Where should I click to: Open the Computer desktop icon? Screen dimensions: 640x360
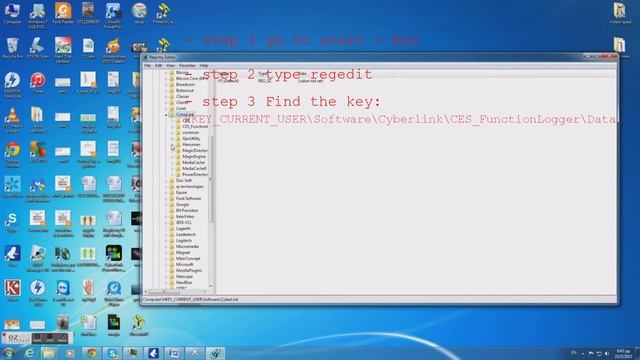pyautogui.click(x=12, y=13)
